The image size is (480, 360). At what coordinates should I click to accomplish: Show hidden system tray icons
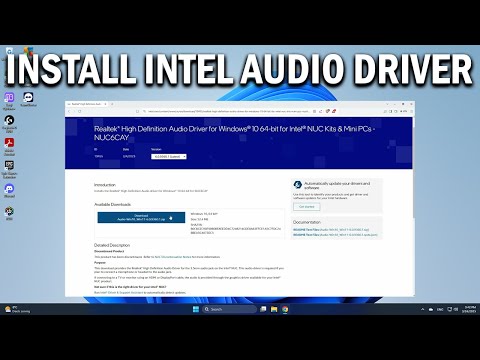[x=423, y=309]
